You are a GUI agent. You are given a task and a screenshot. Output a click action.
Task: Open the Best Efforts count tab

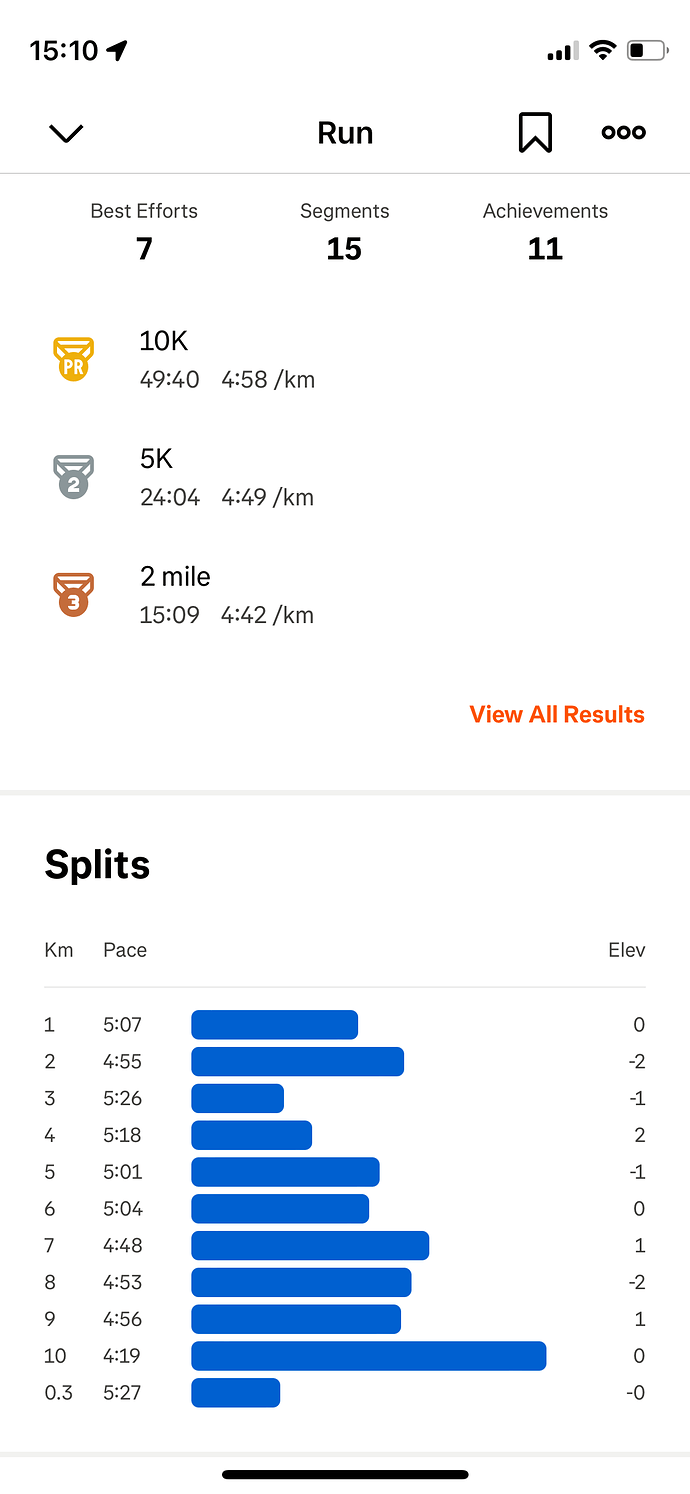(144, 231)
